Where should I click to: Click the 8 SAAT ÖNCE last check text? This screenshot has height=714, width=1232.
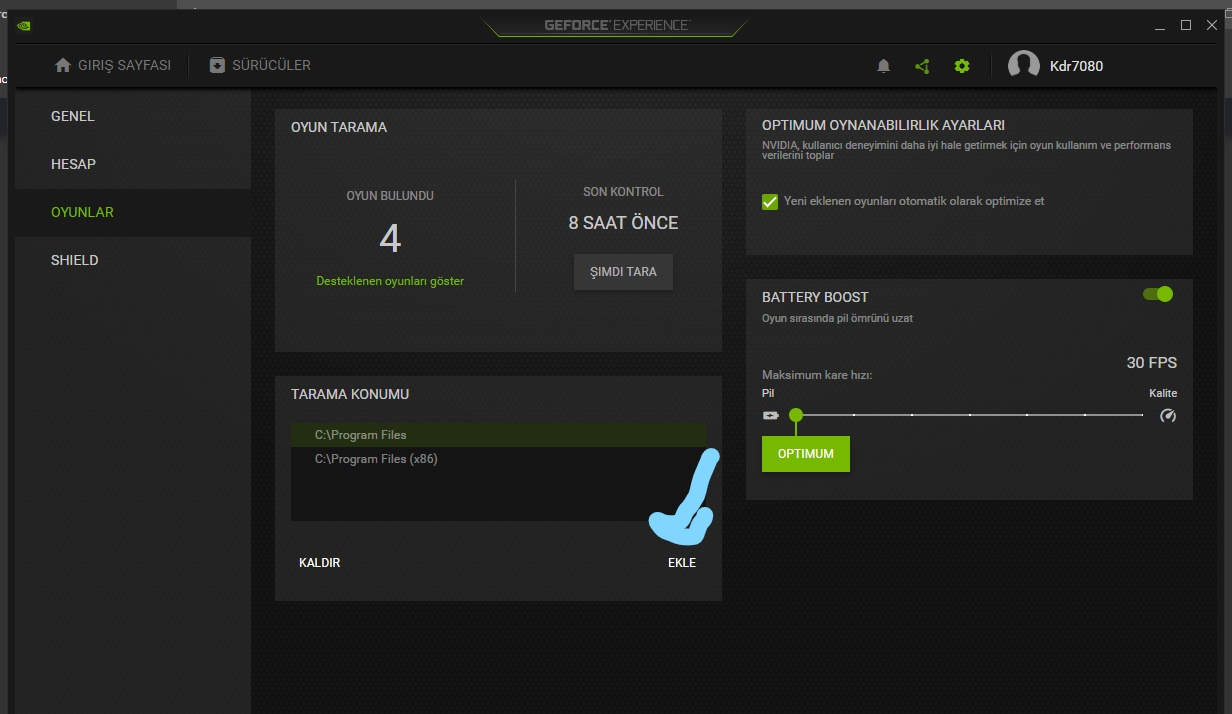coord(623,223)
